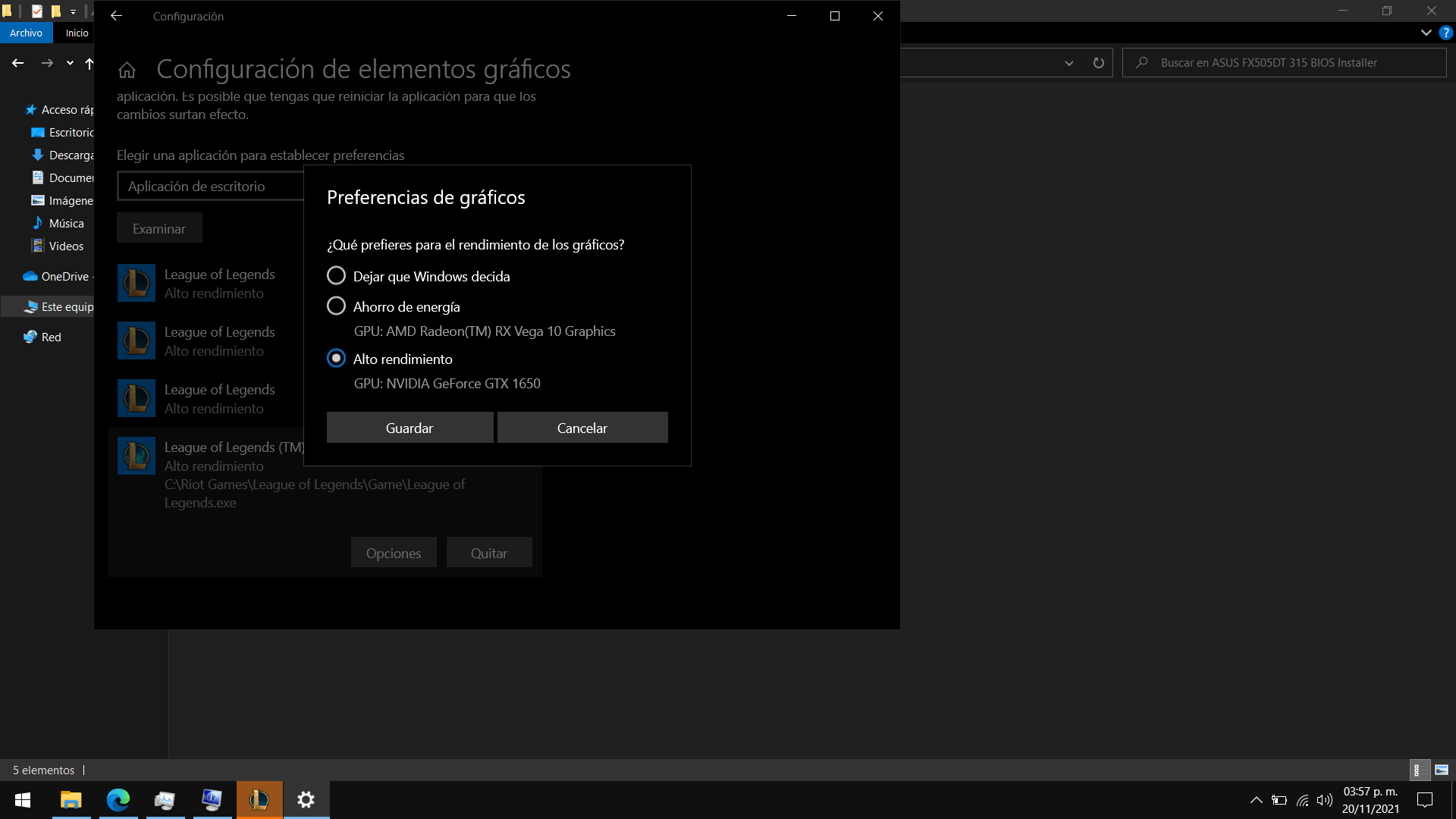
Task: Click the volume icon in the system tray
Action: coord(1324,800)
